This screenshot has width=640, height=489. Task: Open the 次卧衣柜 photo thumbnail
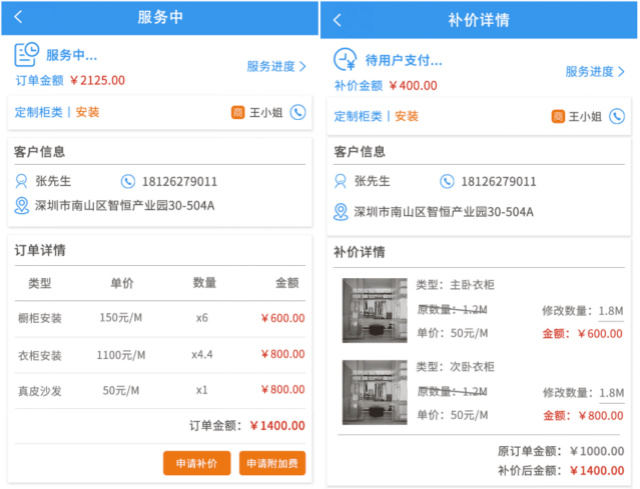coord(374,392)
